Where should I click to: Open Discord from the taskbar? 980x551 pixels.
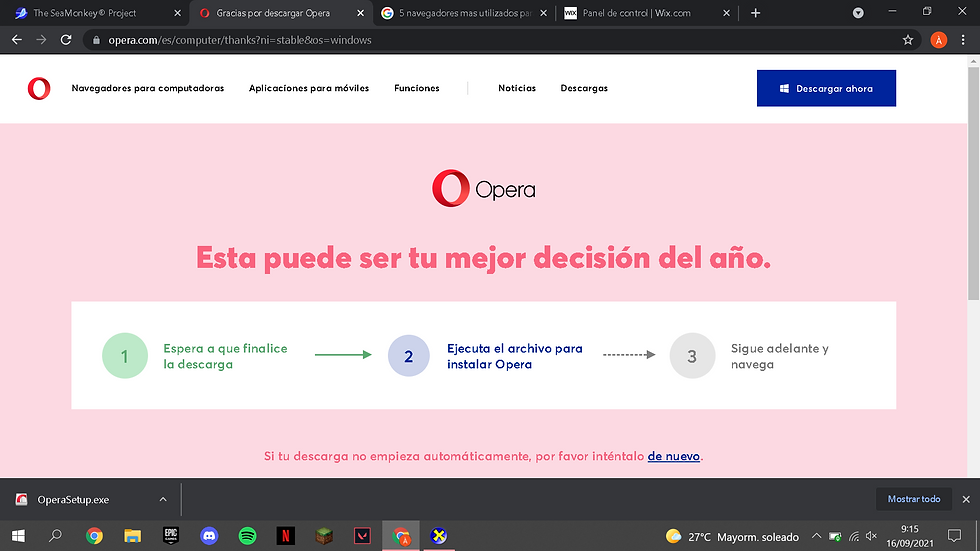[209, 536]
